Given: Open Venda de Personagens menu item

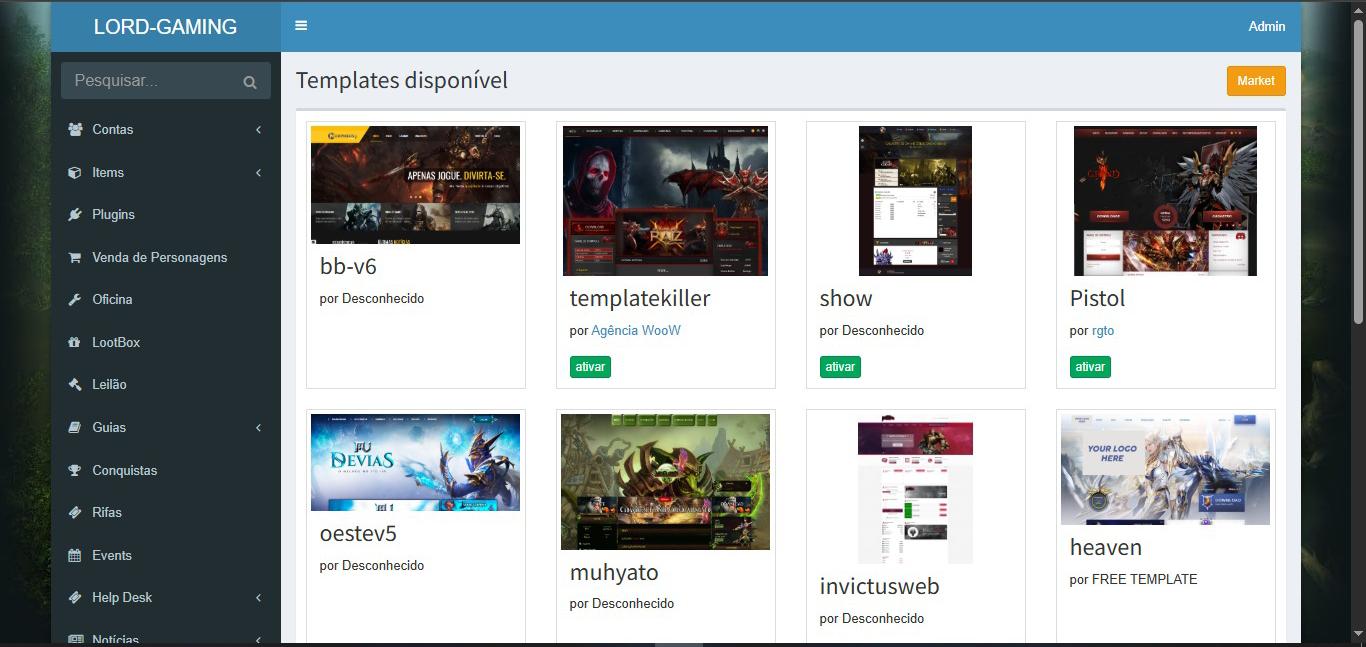Looking at the screenshot, I should click(x=166, y=257).
